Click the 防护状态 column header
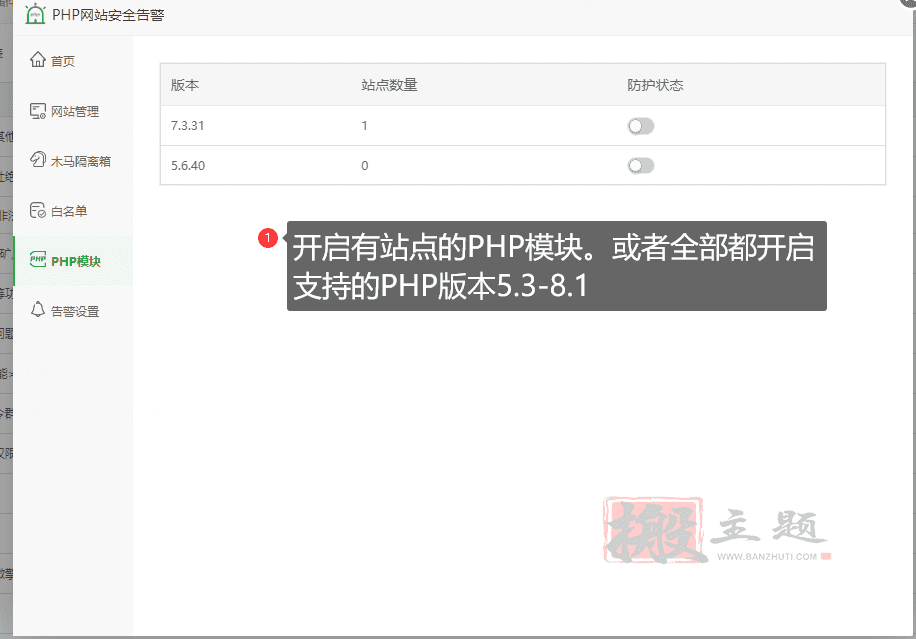916x639 pixels. click(x=655, y=85)
